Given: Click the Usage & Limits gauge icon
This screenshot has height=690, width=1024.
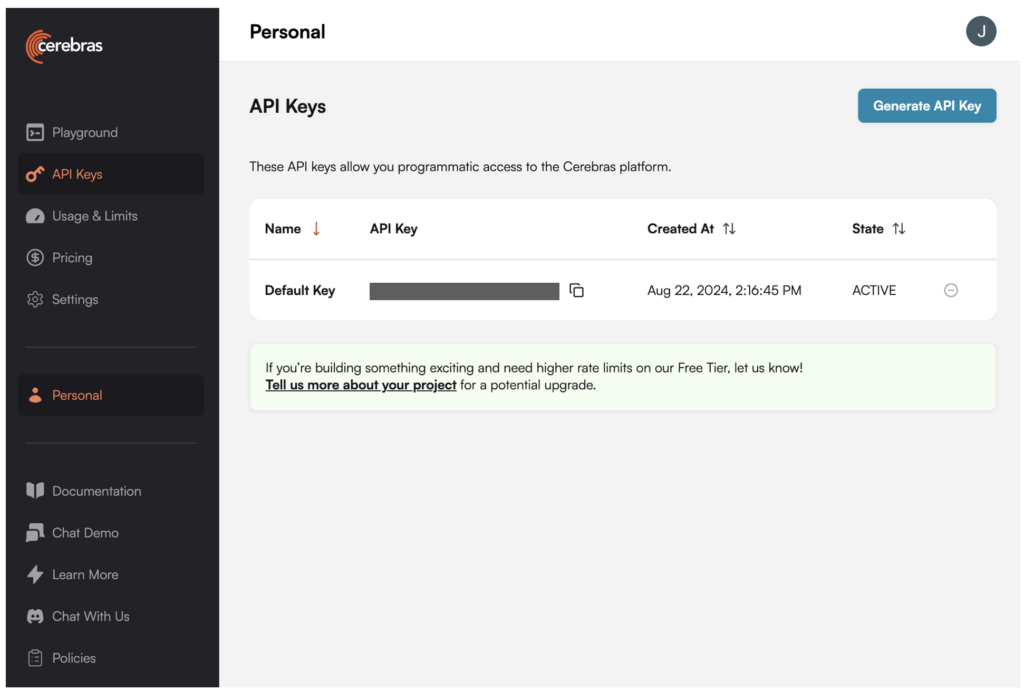Looking at the screenshot, I should [x=35, y=216].
